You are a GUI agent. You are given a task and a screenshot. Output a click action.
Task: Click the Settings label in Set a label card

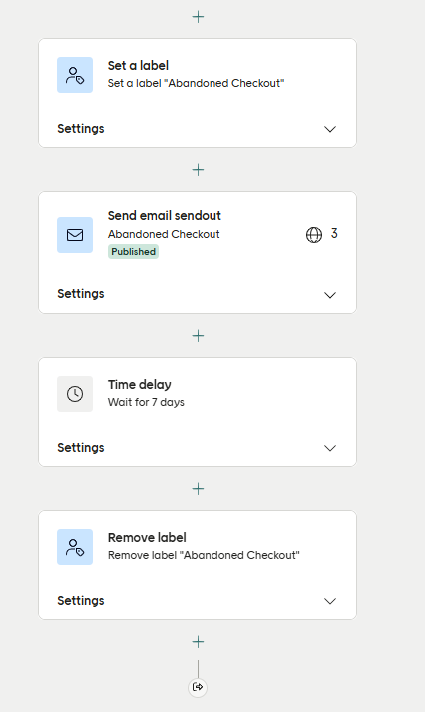point(81,129)
